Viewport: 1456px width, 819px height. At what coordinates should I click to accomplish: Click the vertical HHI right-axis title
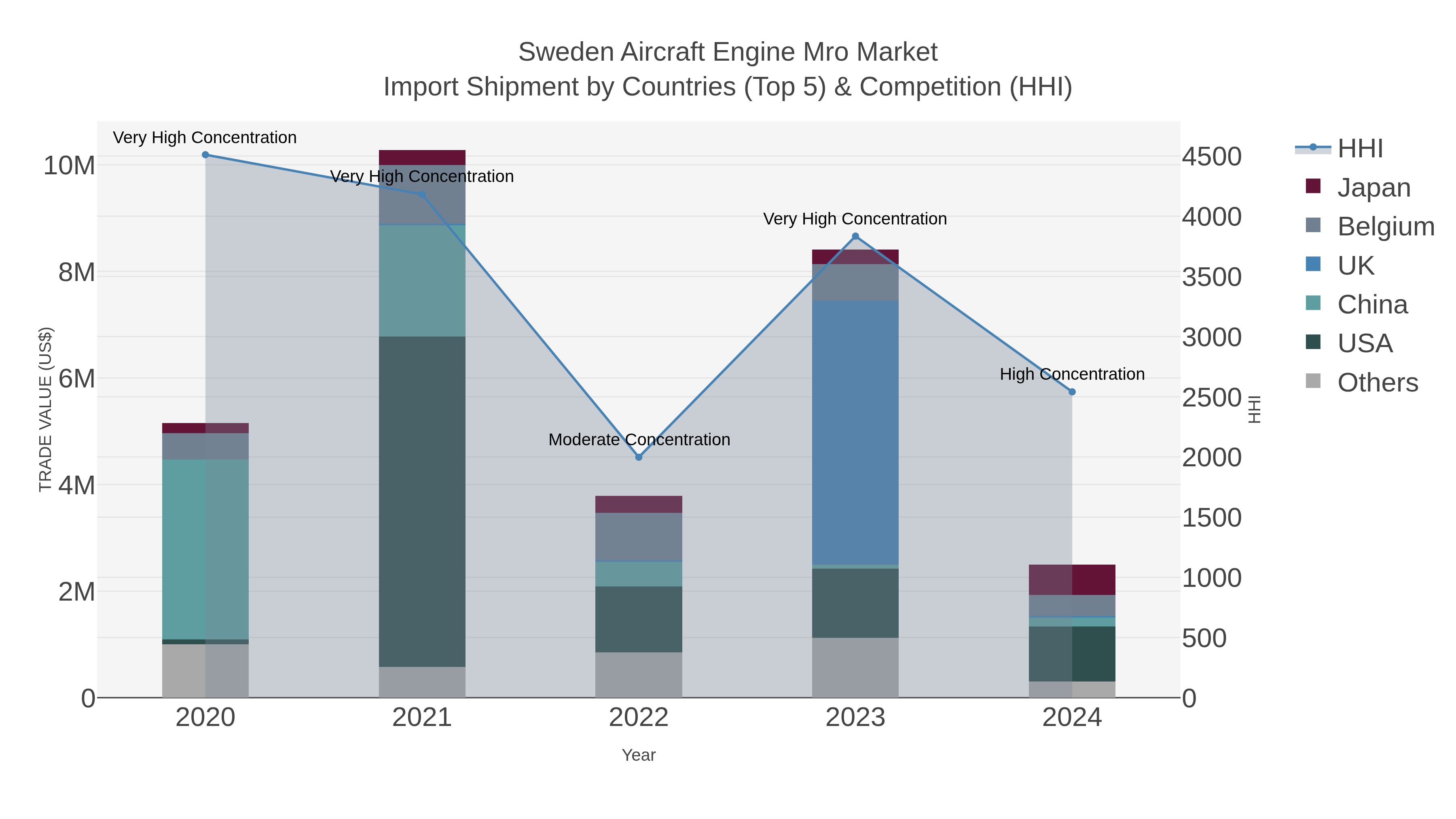(1254, 409)
